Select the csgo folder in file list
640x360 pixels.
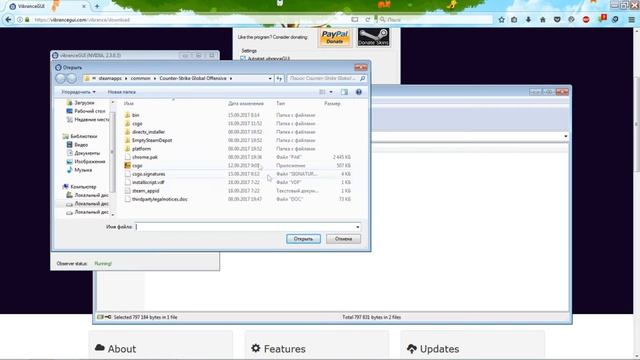(x=137, y=124)
